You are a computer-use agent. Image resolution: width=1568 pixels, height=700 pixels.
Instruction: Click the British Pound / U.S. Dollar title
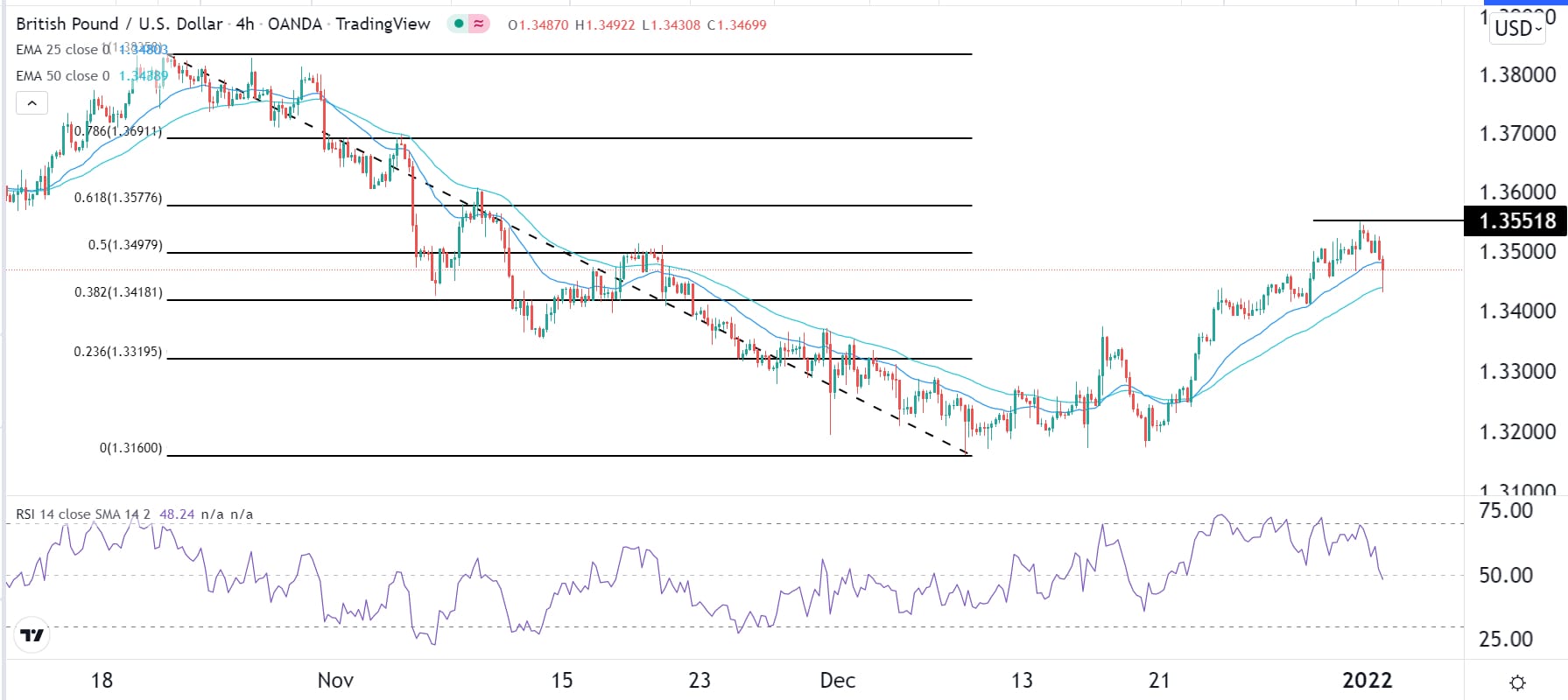(x=119, y=24)
